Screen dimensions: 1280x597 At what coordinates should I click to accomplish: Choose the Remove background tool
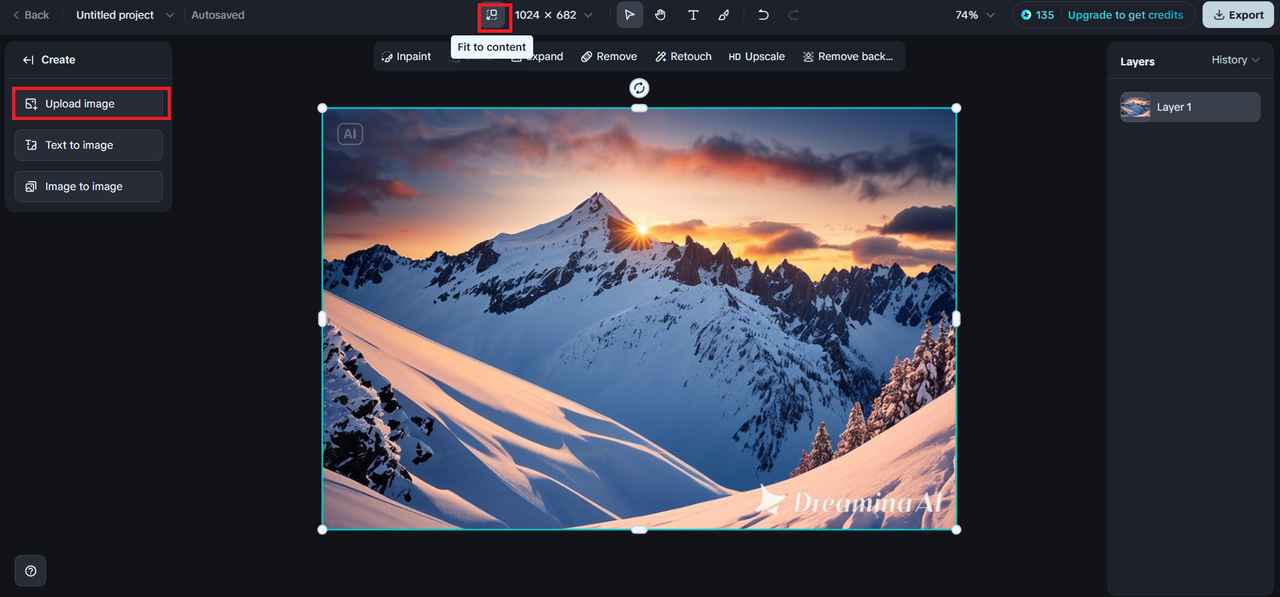point(848,57)
